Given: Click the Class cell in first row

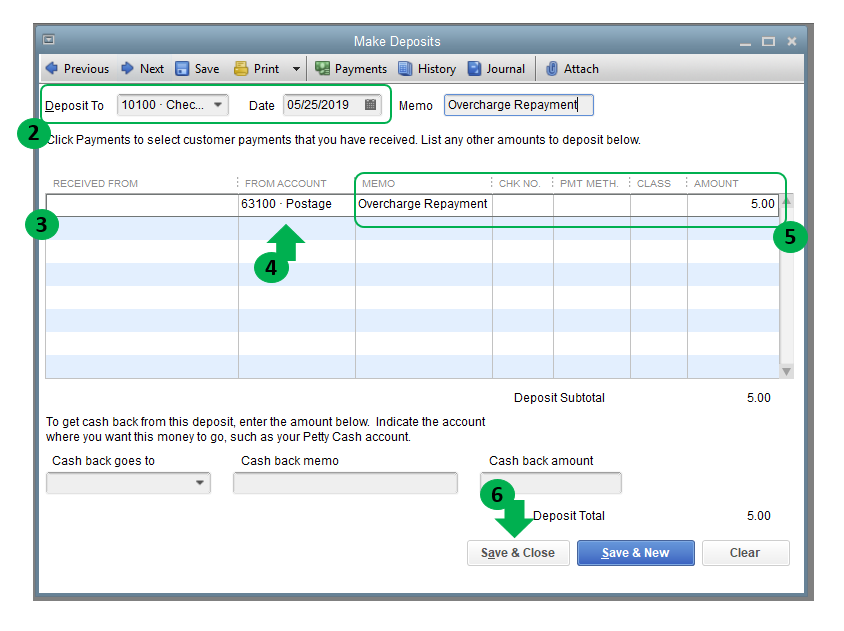Looking at the screenshot, I should pyautogui.click(x=659, y=205).
